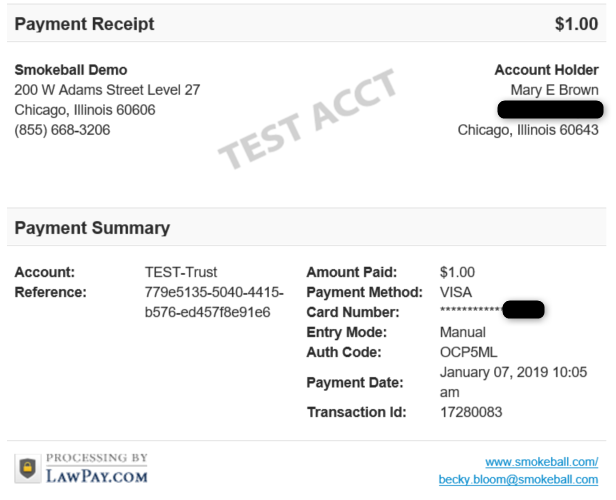Image resolution: width=616 pixels, height=500 pixels.
Task: Select the Smokeball Demo firm name
Action: (71, 70)
